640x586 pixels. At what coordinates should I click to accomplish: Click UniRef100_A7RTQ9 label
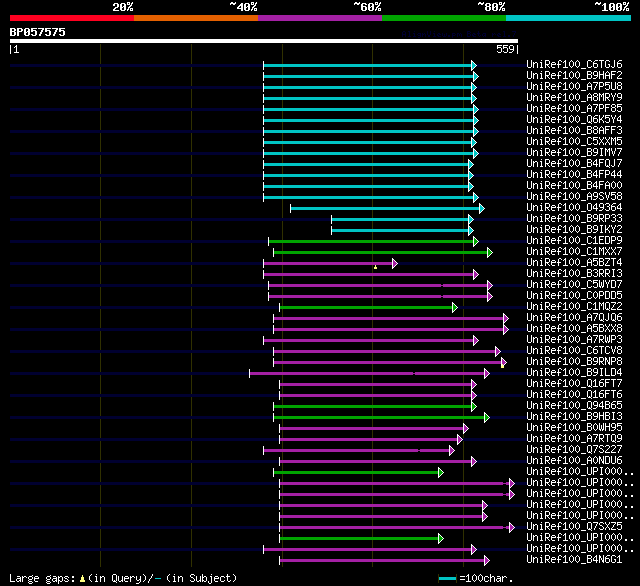tap(574, 439)
